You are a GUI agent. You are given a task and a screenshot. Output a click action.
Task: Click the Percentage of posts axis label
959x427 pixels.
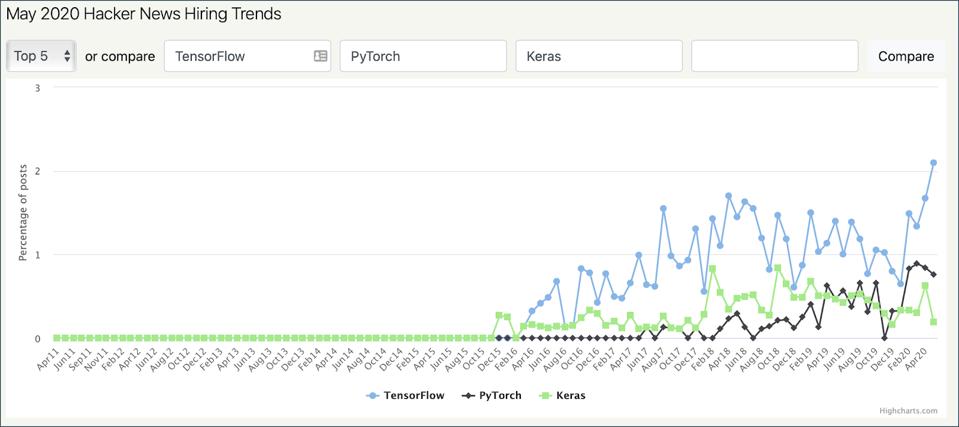[x=22, y=213]
